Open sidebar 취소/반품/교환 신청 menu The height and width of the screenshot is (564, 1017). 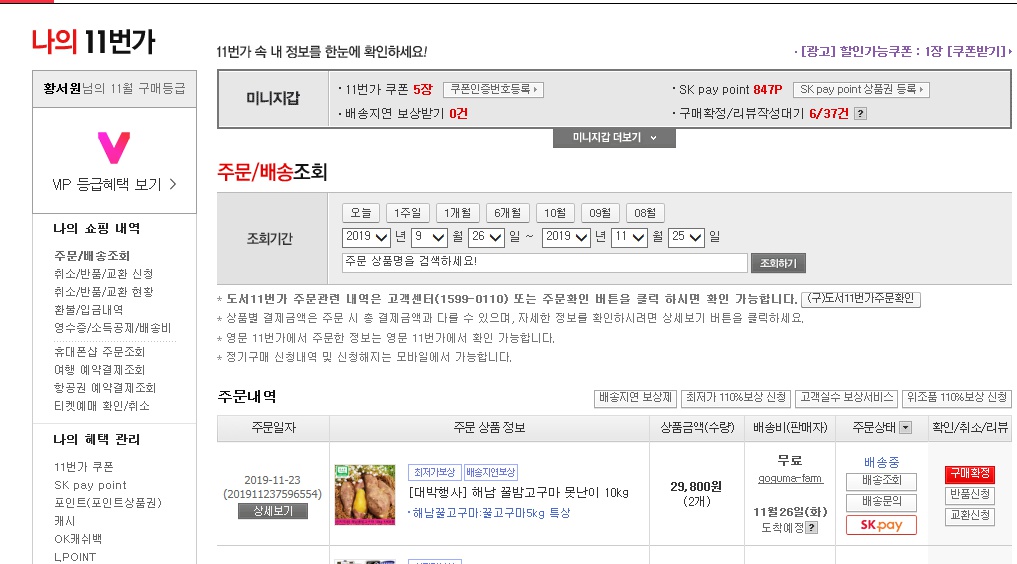click(104, 274)
